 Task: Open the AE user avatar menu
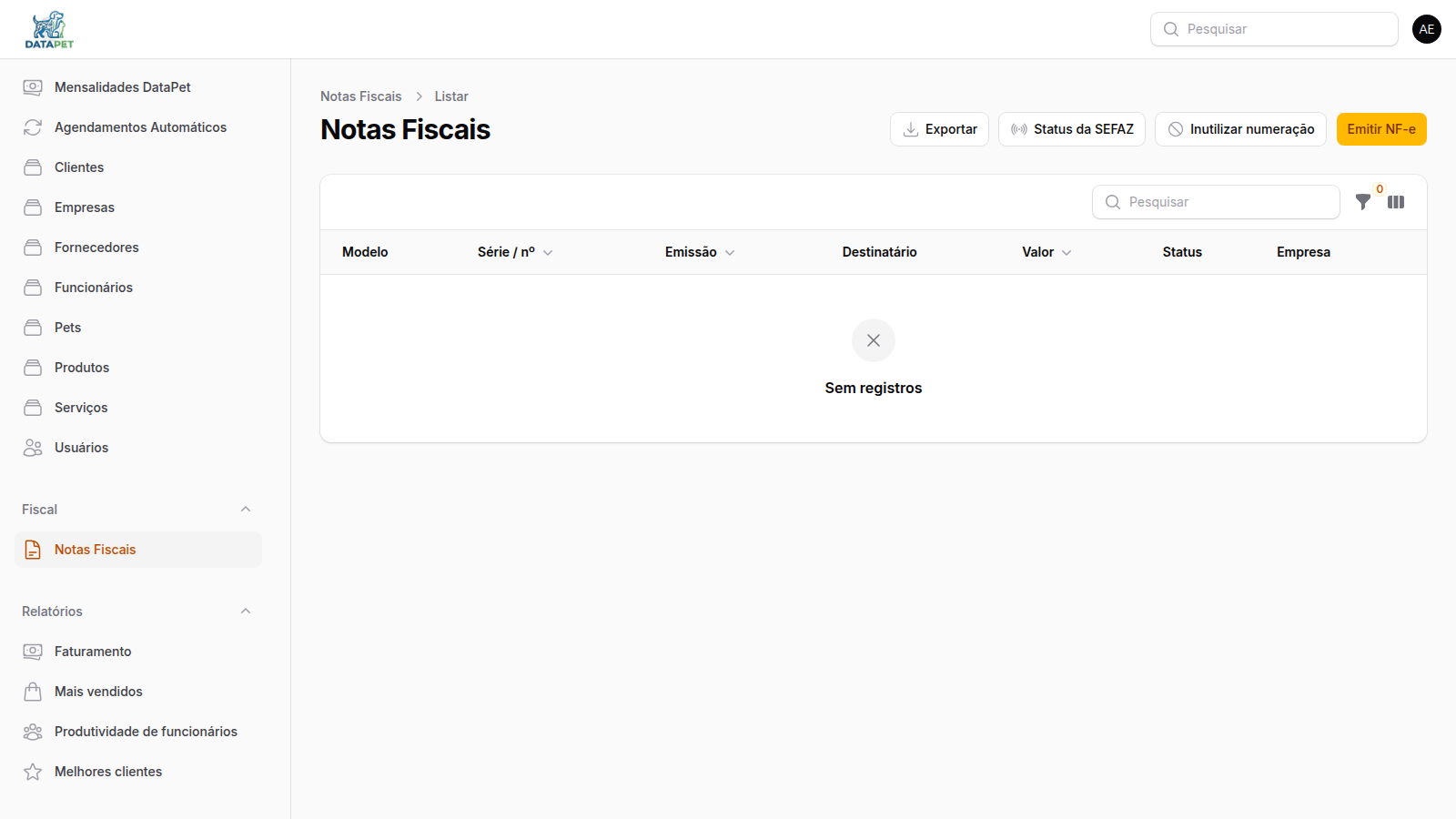pyautogui.click(x=1426, y=29)
